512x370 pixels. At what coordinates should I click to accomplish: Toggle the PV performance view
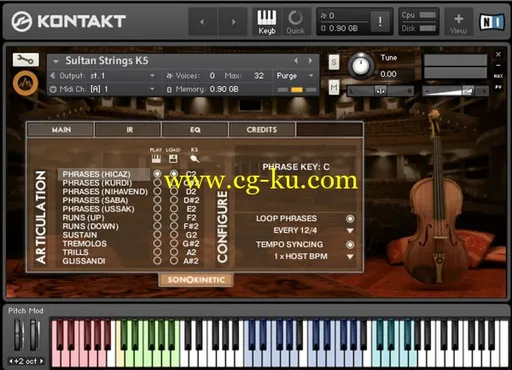click(x=498, y=87)
